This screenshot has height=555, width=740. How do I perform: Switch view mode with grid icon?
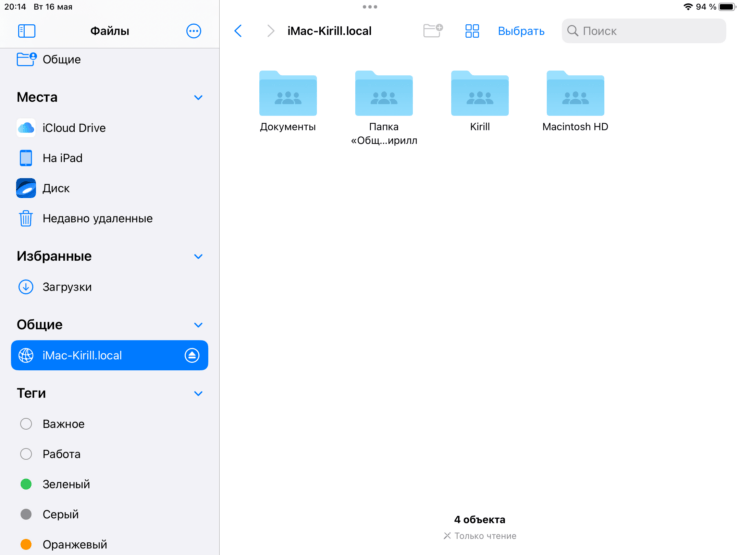click(x=472, y=31)
